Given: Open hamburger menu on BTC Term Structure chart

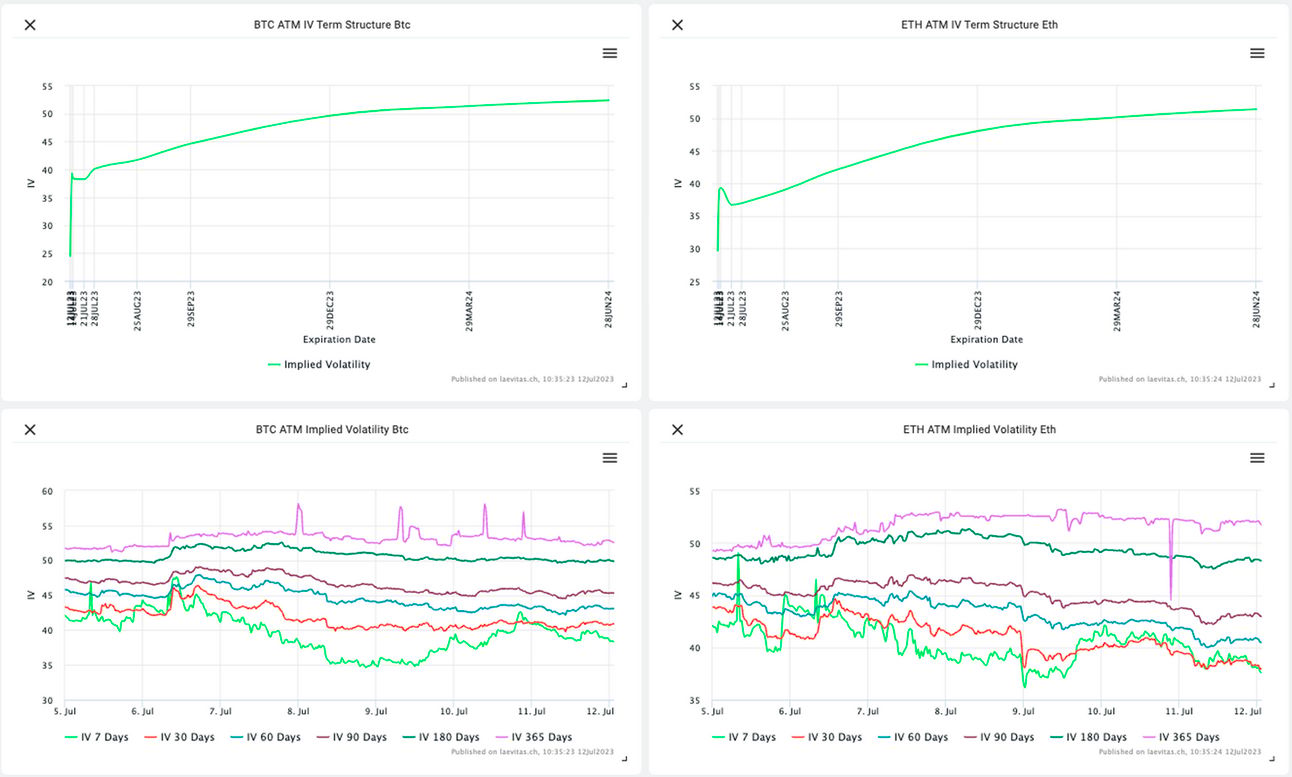Looking at the screenshot, I should [610, 53].
